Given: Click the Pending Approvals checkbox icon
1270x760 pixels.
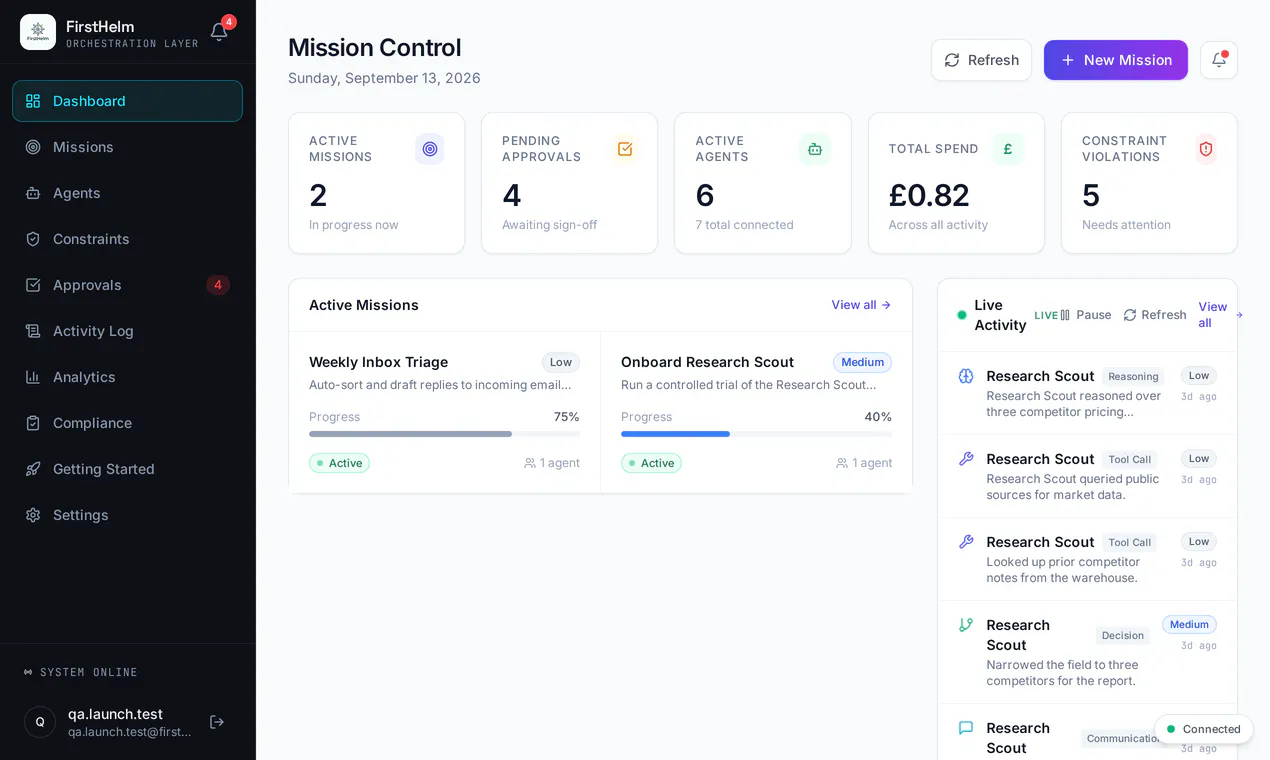Looking at the screenshot, I should [625, 149].
